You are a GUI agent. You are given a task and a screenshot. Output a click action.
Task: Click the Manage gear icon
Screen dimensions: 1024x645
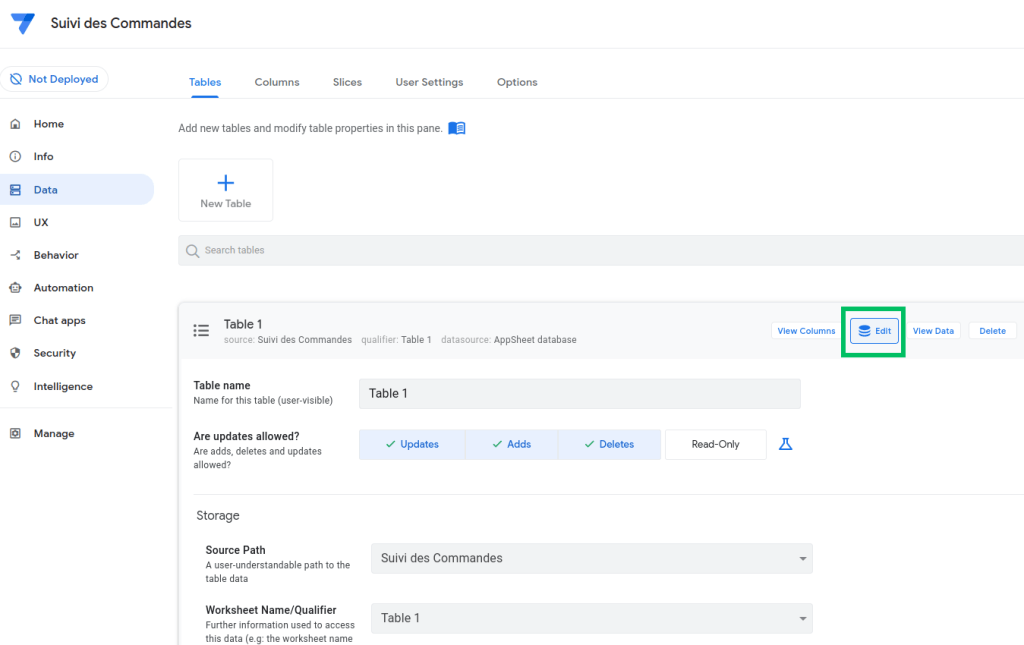pos(16,433)
